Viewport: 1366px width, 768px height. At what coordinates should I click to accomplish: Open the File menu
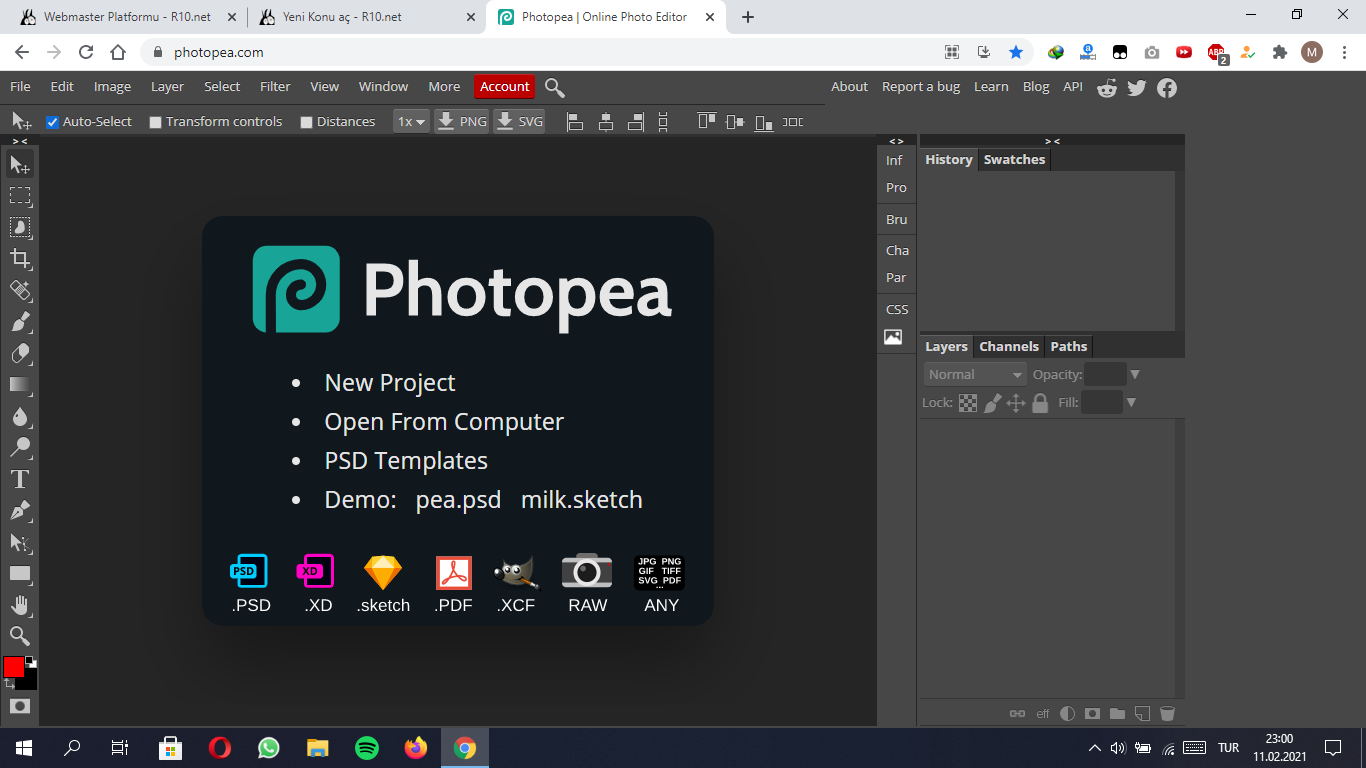coord(20,87)
